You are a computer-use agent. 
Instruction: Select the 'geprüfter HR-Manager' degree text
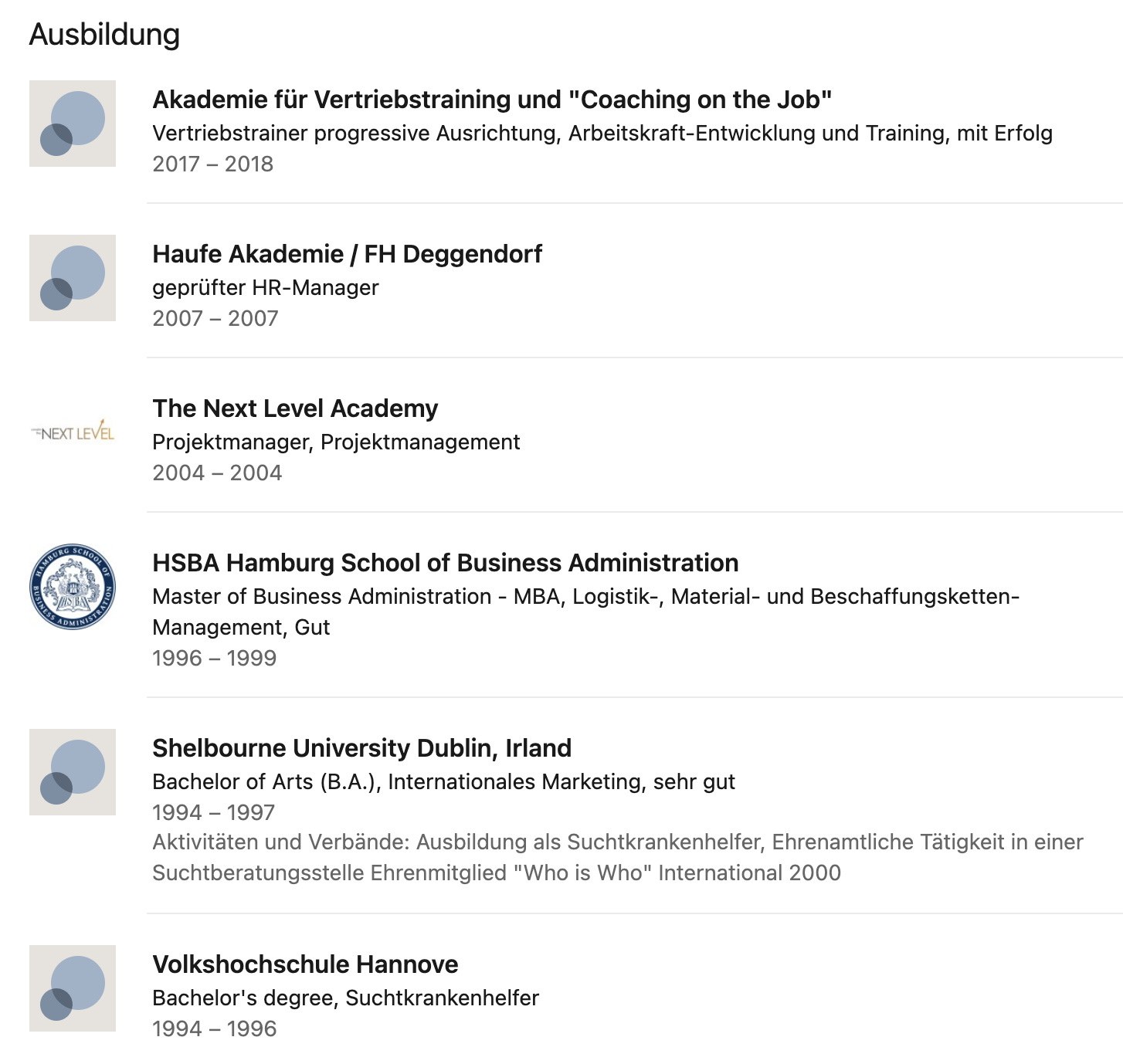pos(266,288)
